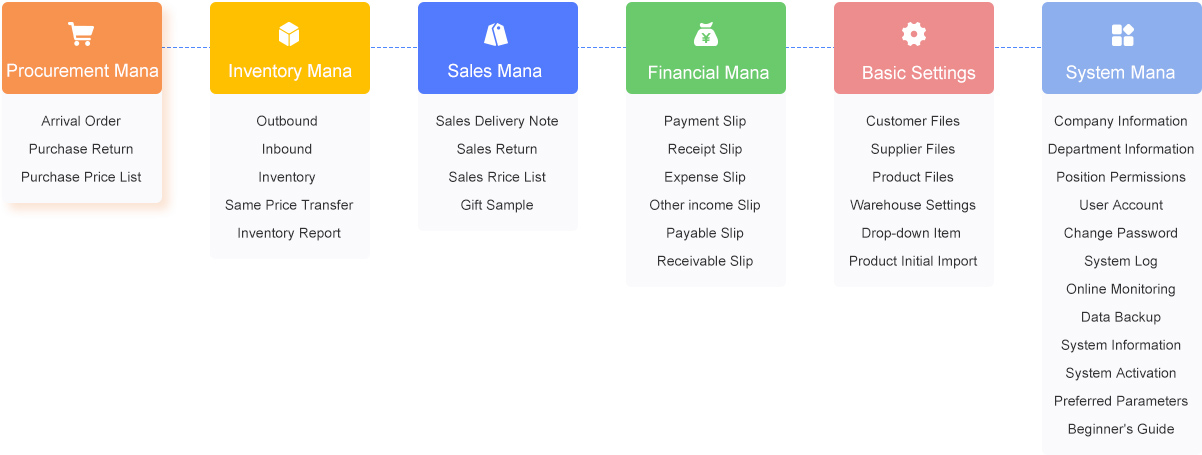The height and width of the screenshot is (455, 1202).
Task: Click the Inventory cube box icon
Action: click(289, 35)
